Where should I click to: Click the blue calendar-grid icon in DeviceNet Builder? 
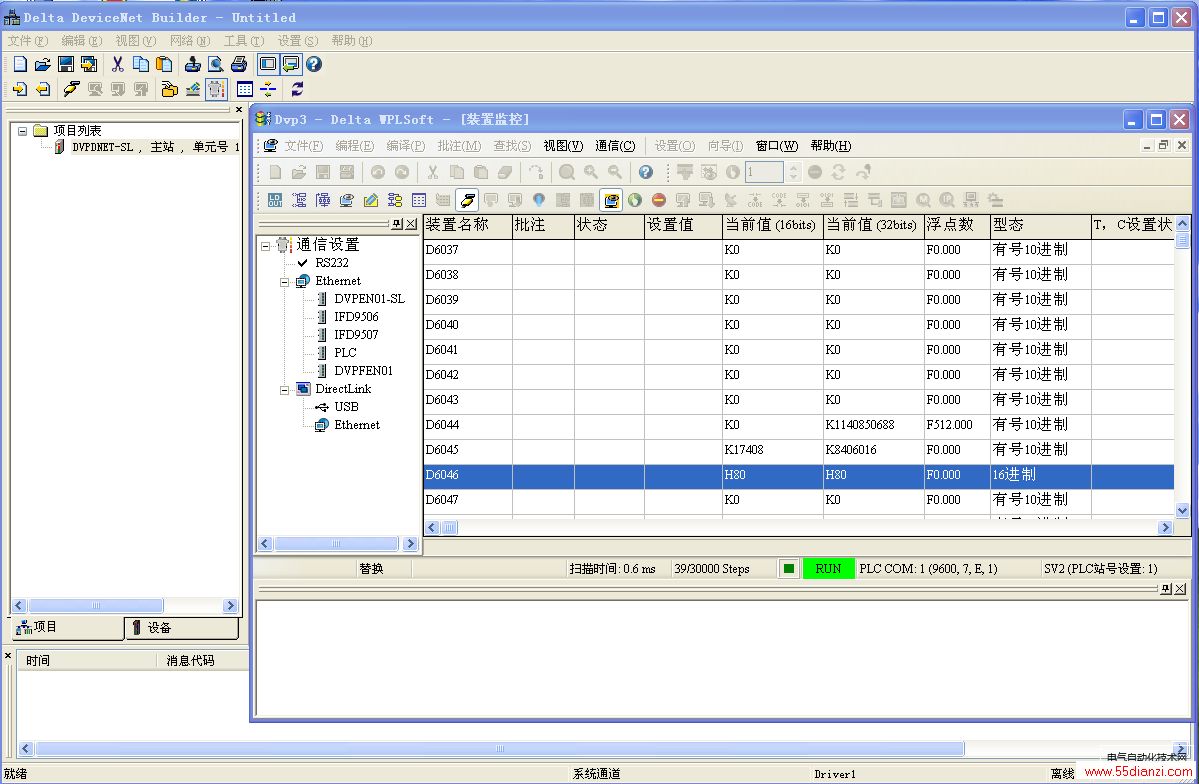click(x=245, y=89)
